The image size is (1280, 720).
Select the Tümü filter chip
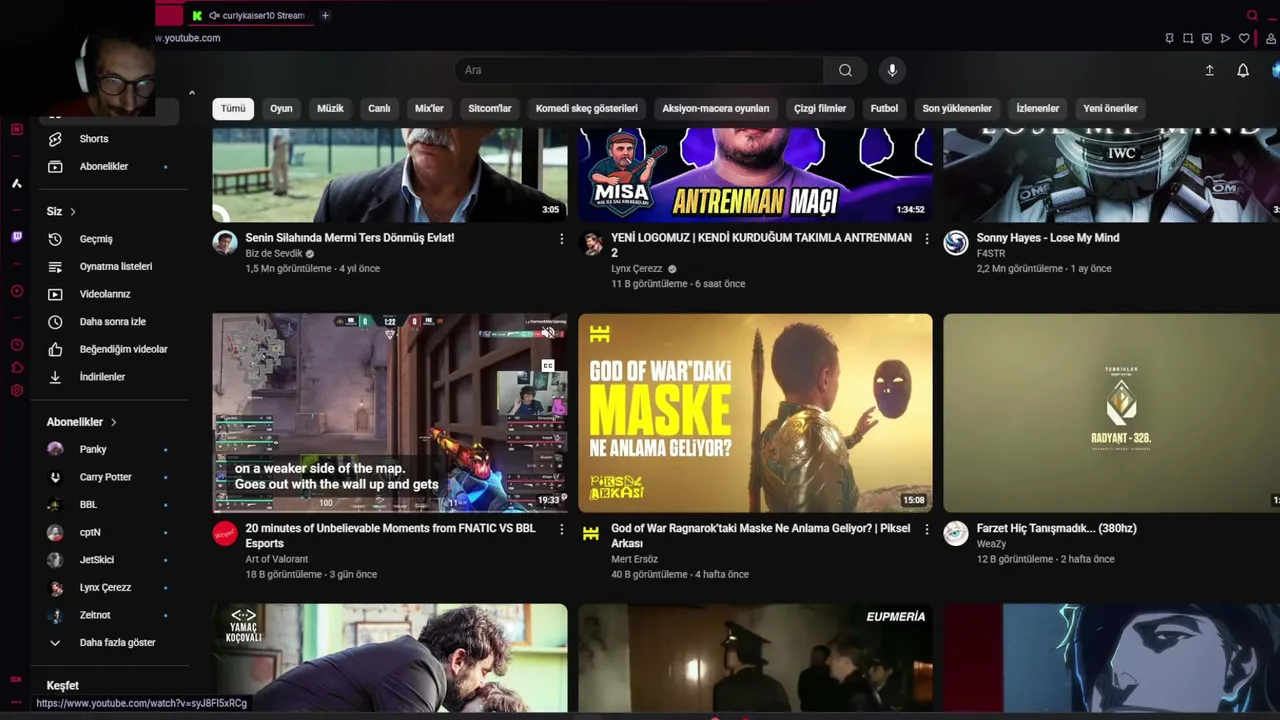233,108
